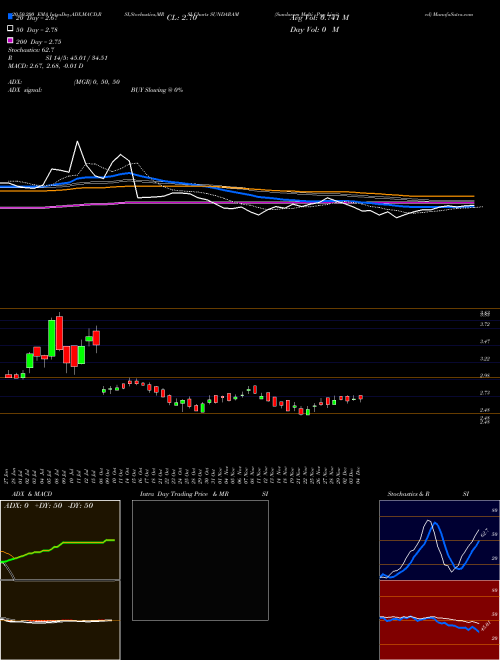The image size is (500, 660).
Task: Click the white moving average peak
Action: [77, 142]
